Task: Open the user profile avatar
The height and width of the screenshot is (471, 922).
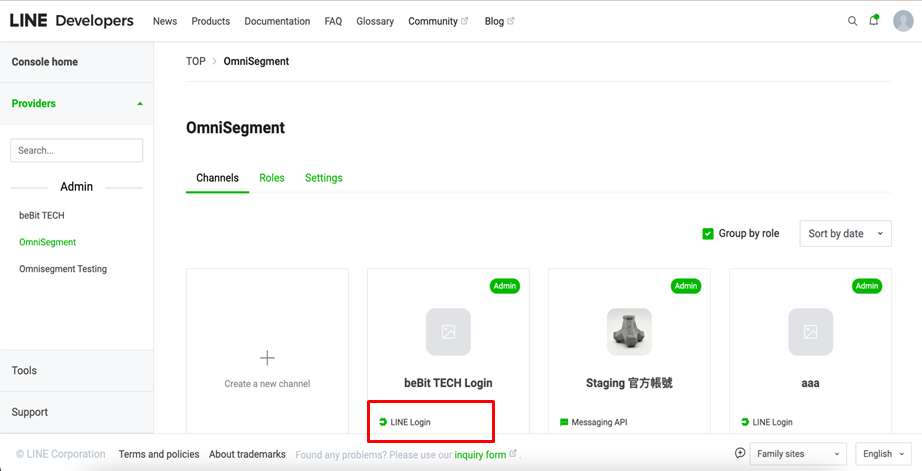Action: [x=903, y=21]
